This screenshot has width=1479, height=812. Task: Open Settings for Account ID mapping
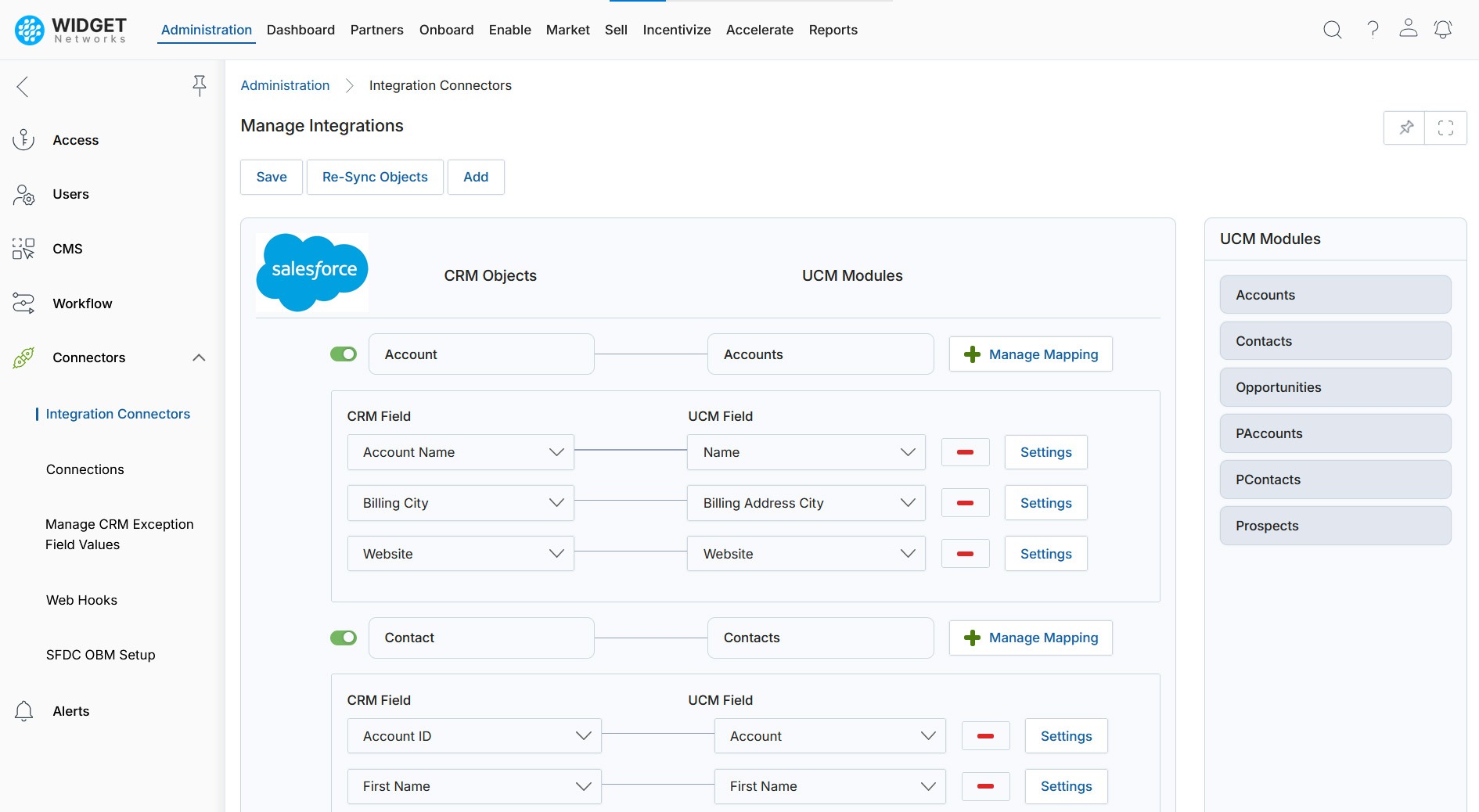(x=1066, y=736)
